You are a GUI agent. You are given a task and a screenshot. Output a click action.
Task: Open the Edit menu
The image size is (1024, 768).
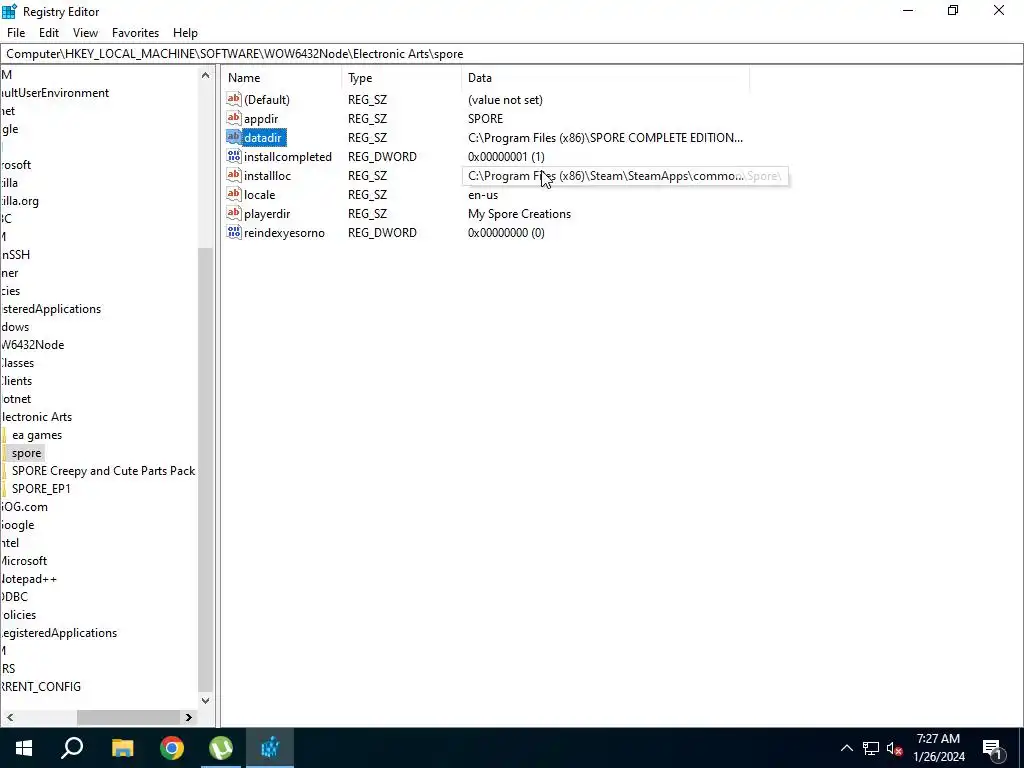[x=49, y=33]
